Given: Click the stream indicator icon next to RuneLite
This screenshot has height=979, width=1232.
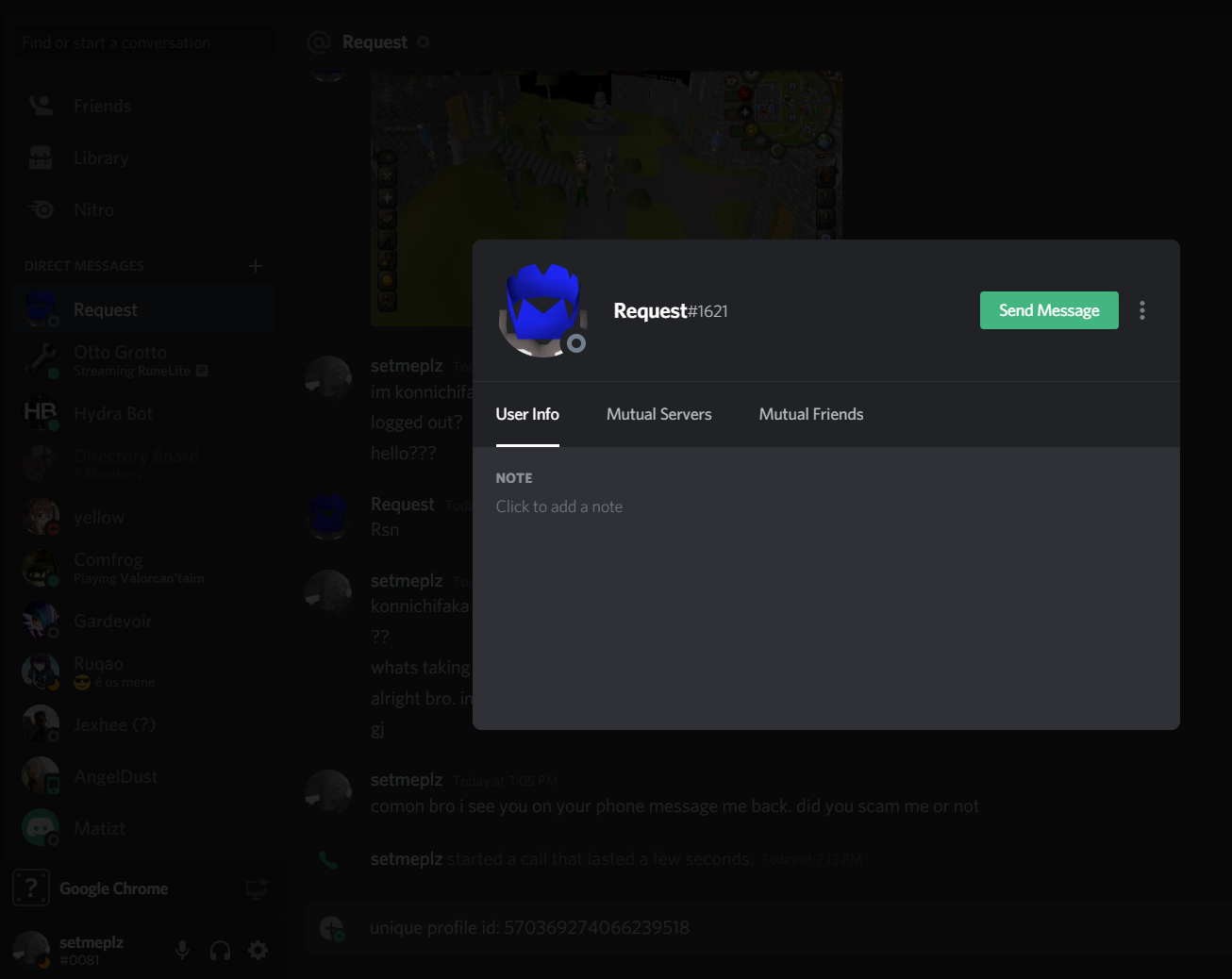Looking at the screenshot, I should point(202,371).
